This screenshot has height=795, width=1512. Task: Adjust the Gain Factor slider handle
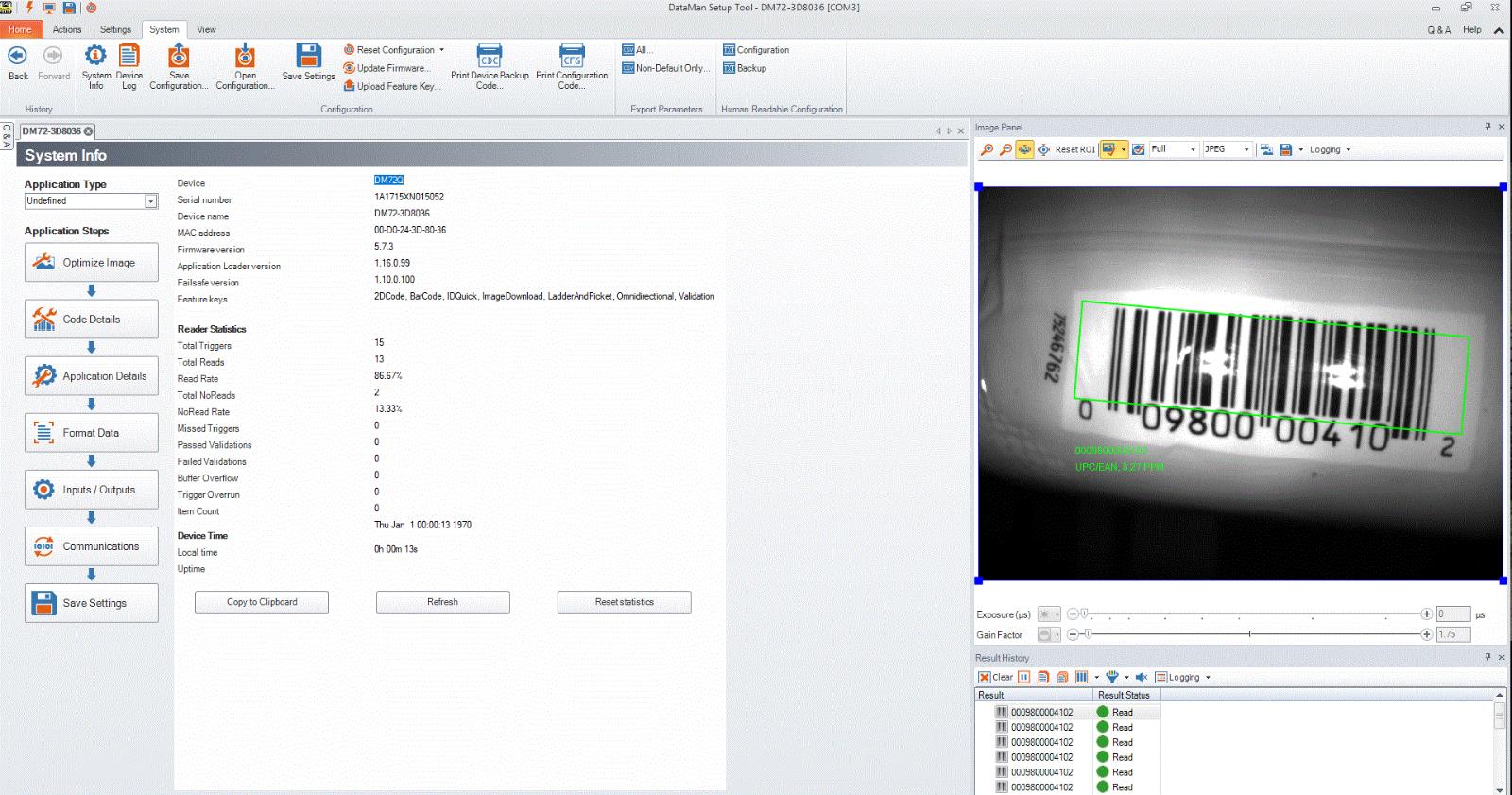coord(1088,634)
